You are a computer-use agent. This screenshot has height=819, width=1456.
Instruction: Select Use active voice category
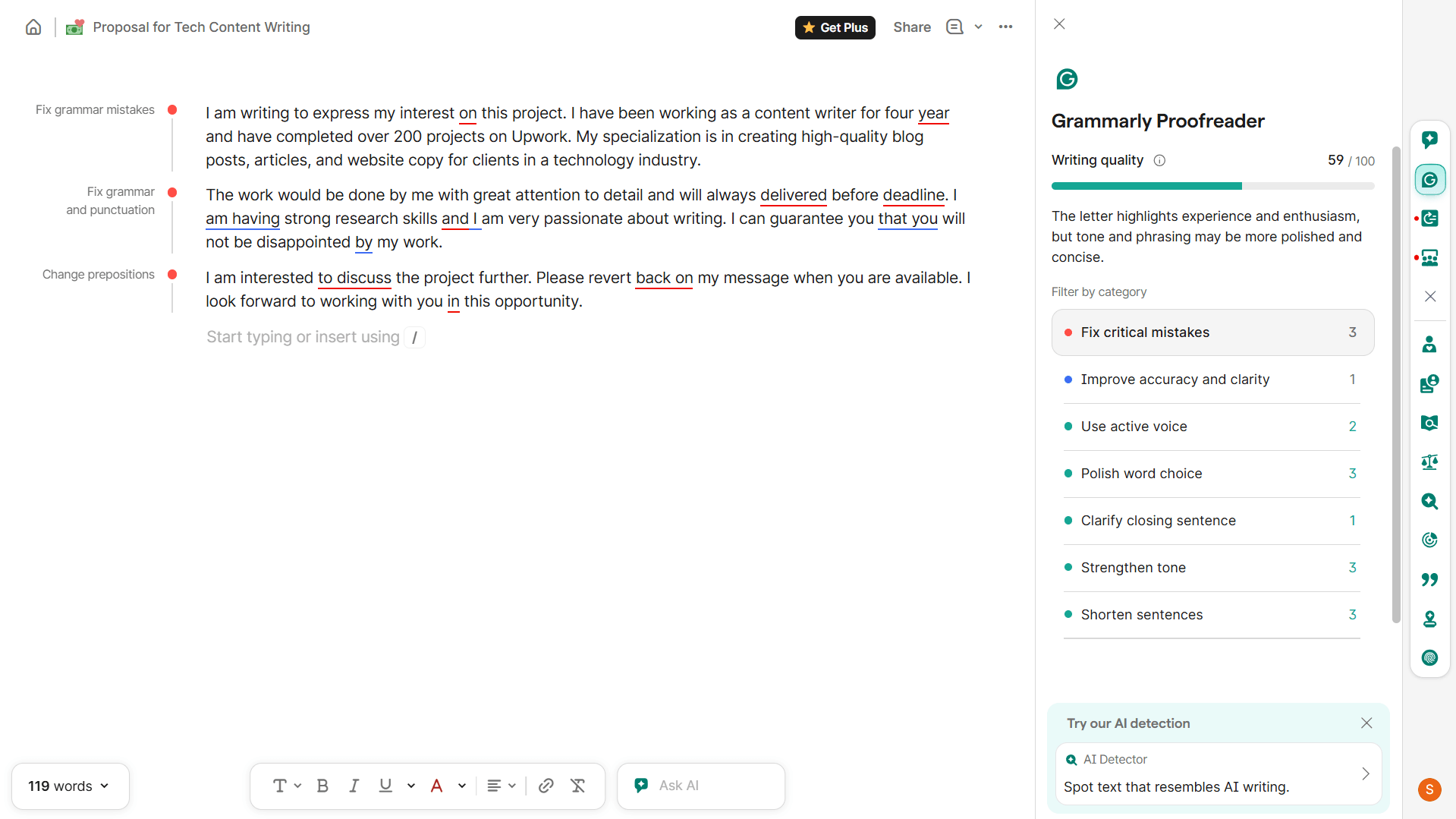(1212, 427)
